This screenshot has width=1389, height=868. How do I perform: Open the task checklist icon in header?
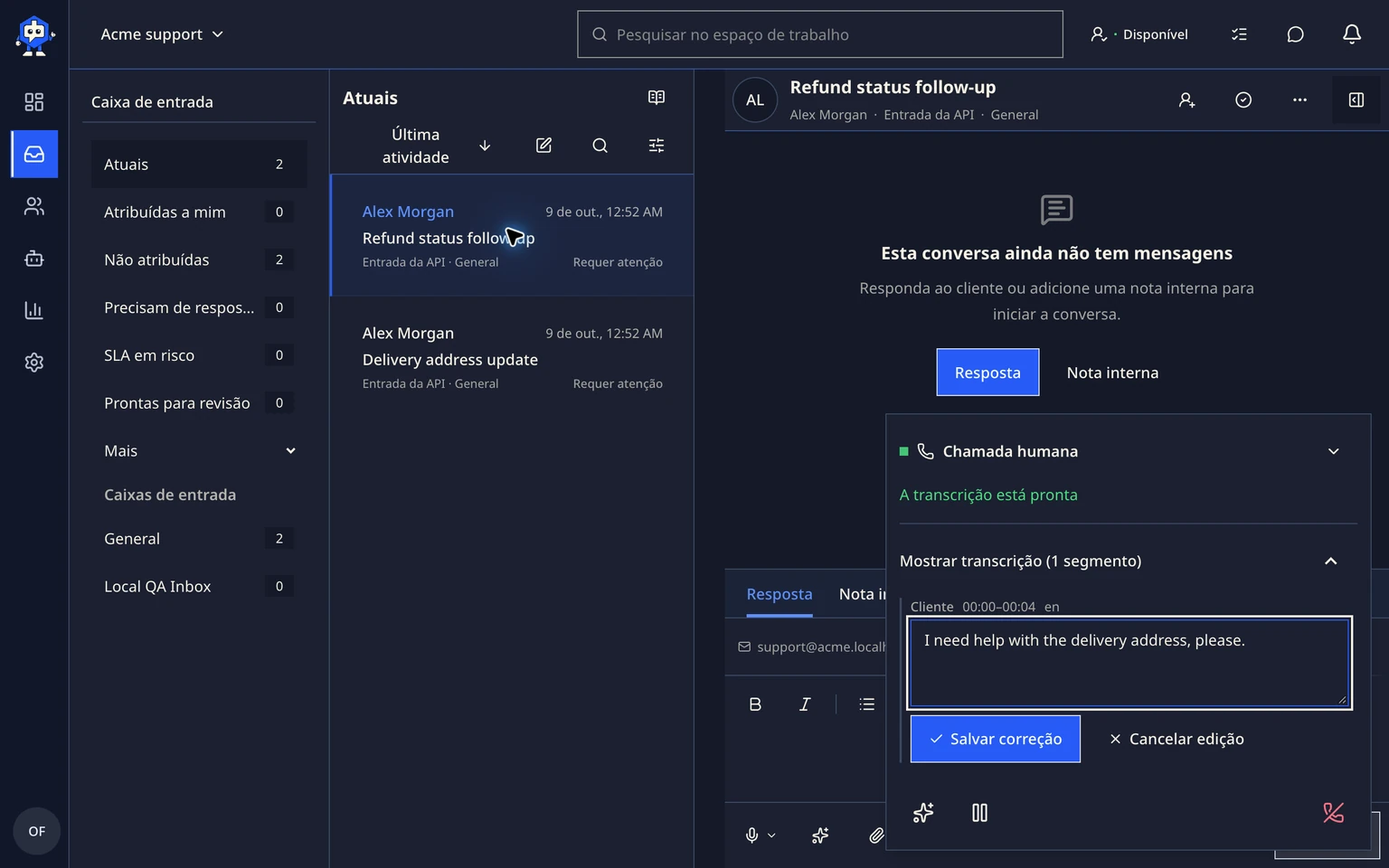(x=1239, y=34)
